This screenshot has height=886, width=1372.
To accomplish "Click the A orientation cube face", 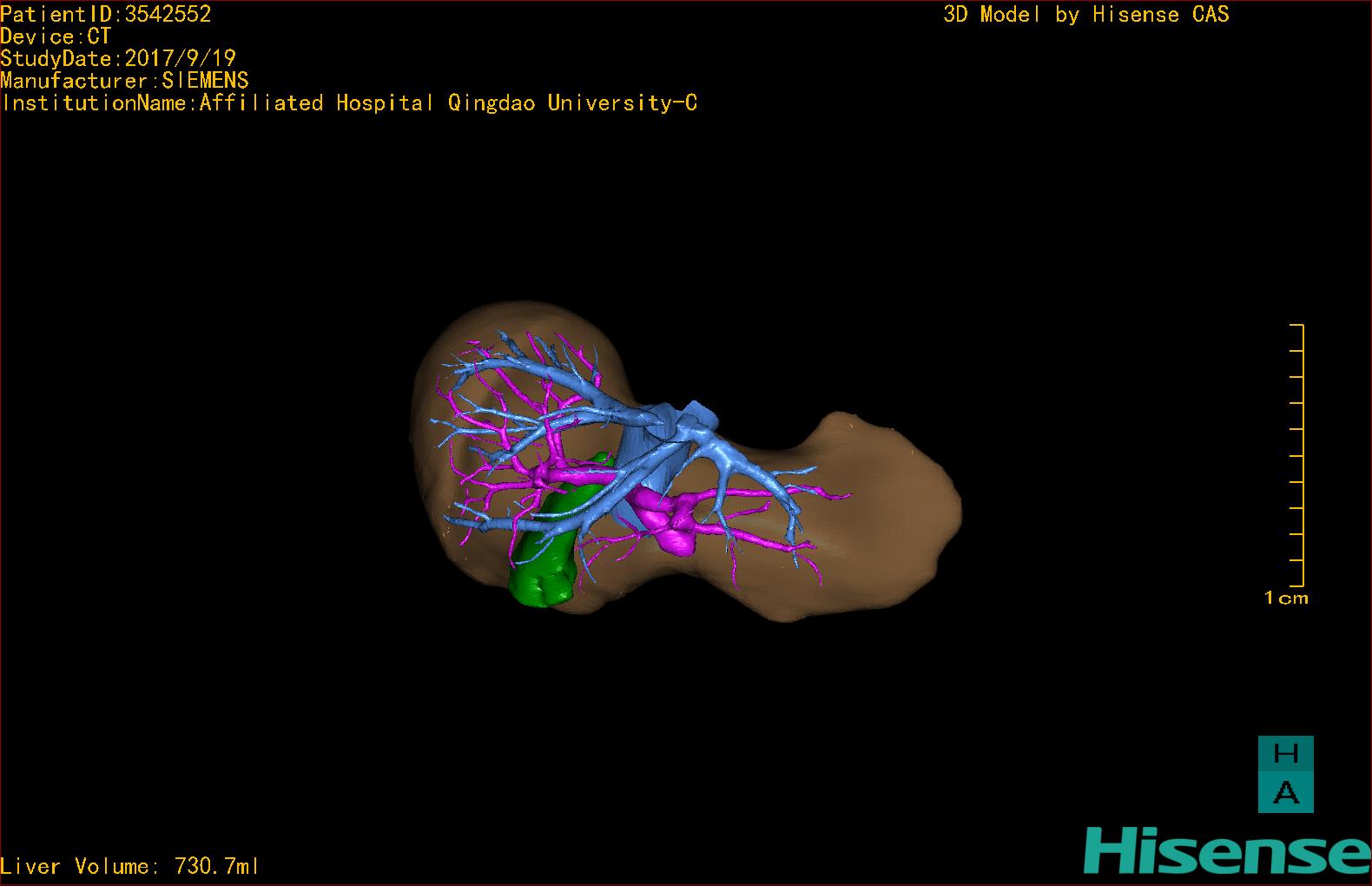I will [1285, 793].
